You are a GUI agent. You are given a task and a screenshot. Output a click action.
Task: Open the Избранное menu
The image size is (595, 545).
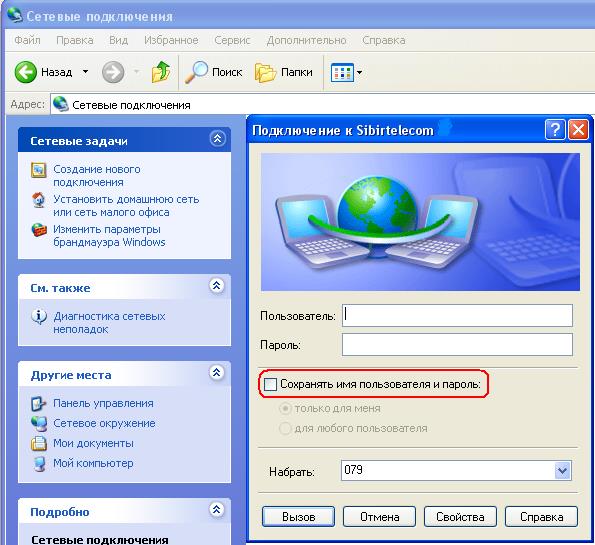[x=171, y=40]
